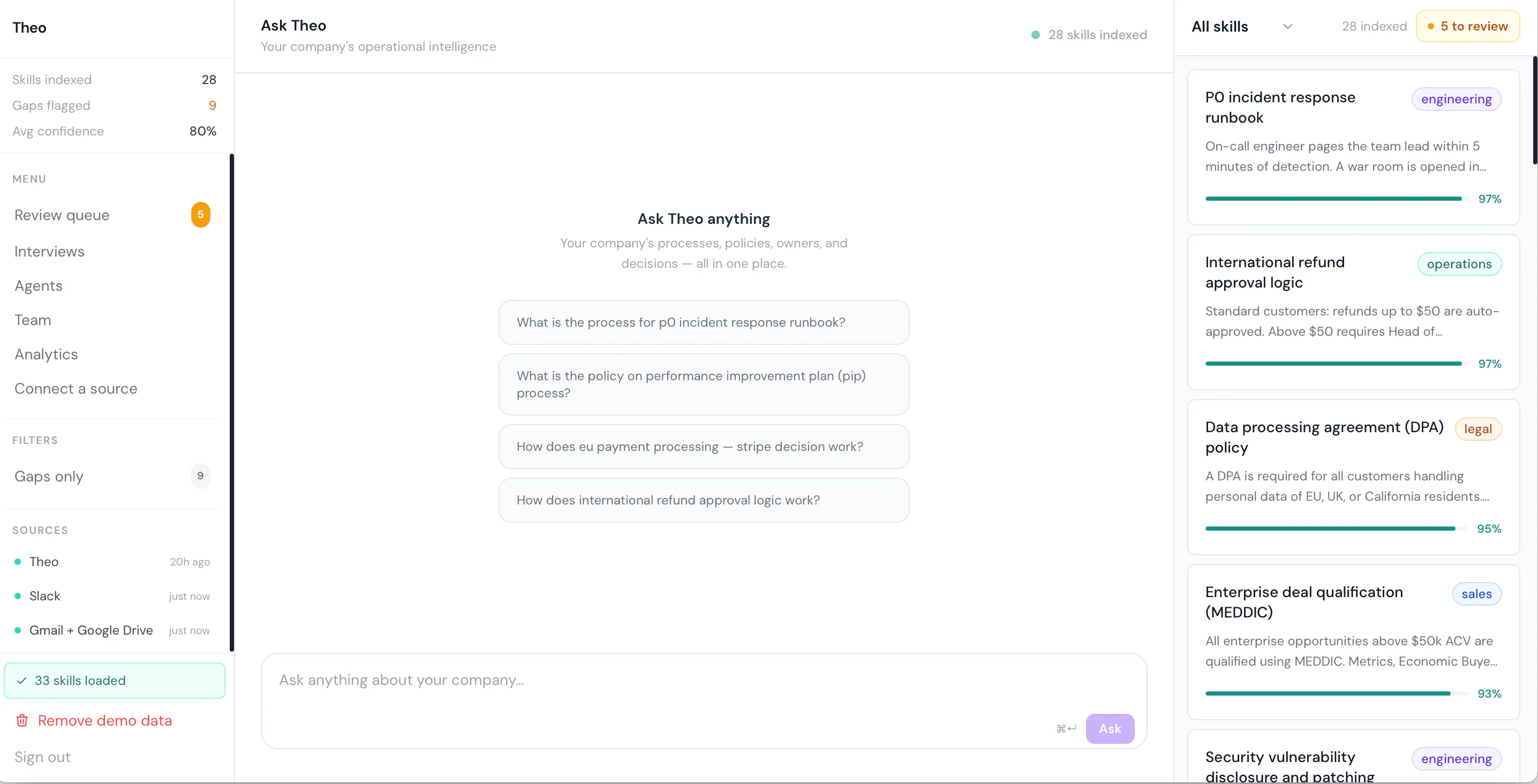The image size is (1538, 784).
Task: Select the Connect a source menu item
Action: [76, 389]
